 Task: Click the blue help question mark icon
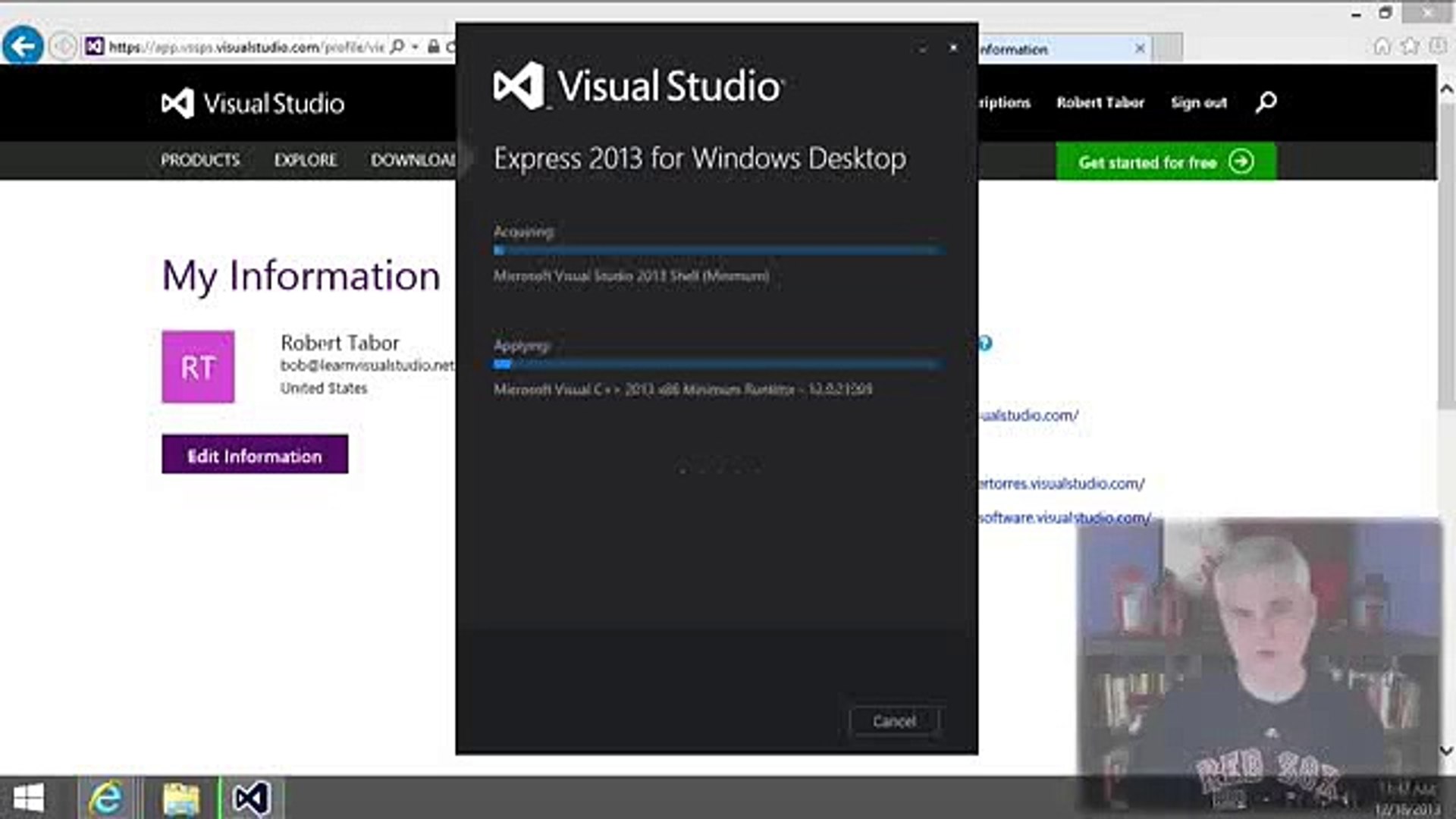pyautogui.click(x=985, y=344)
